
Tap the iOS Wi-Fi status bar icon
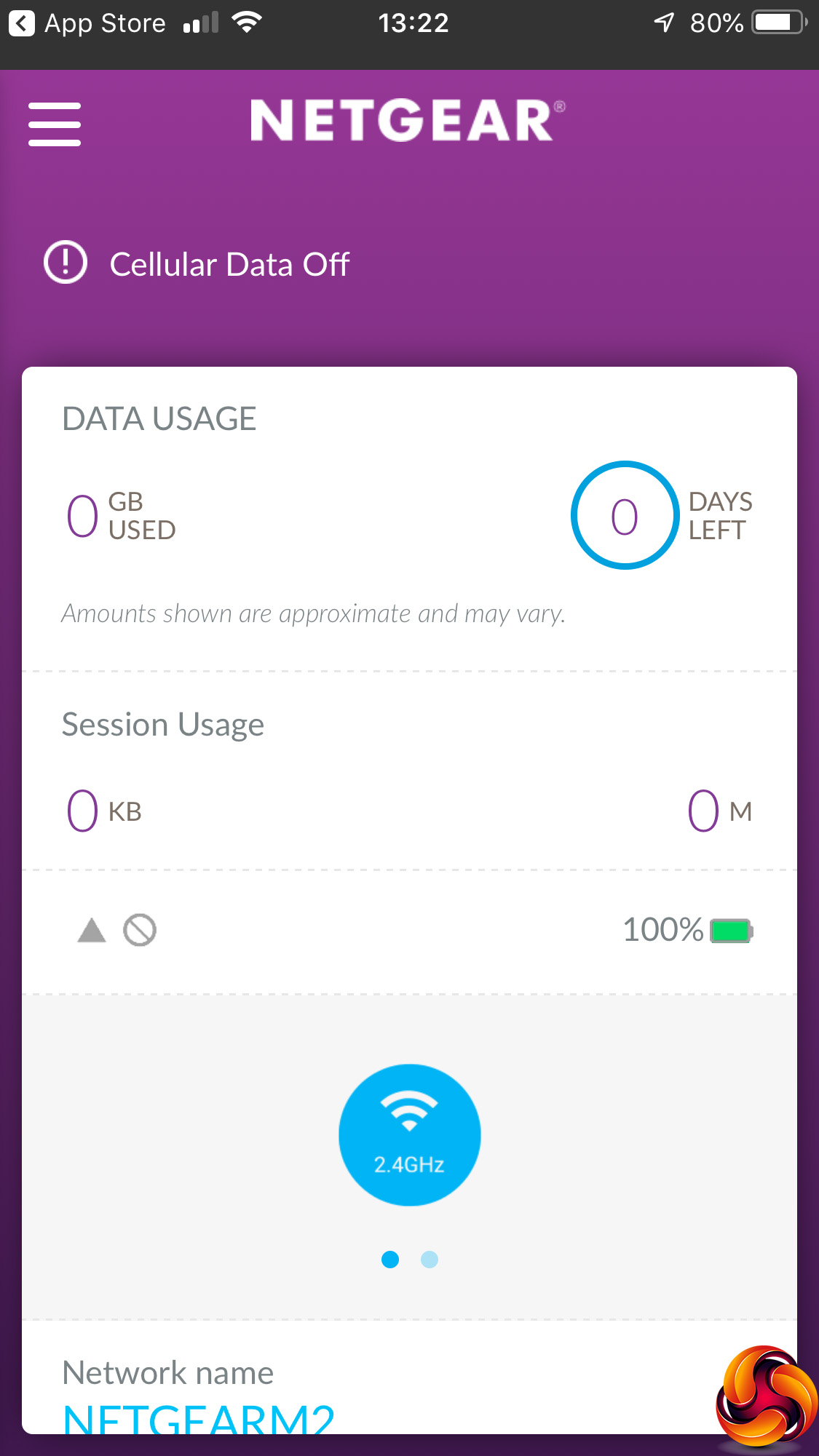(247, 23)
